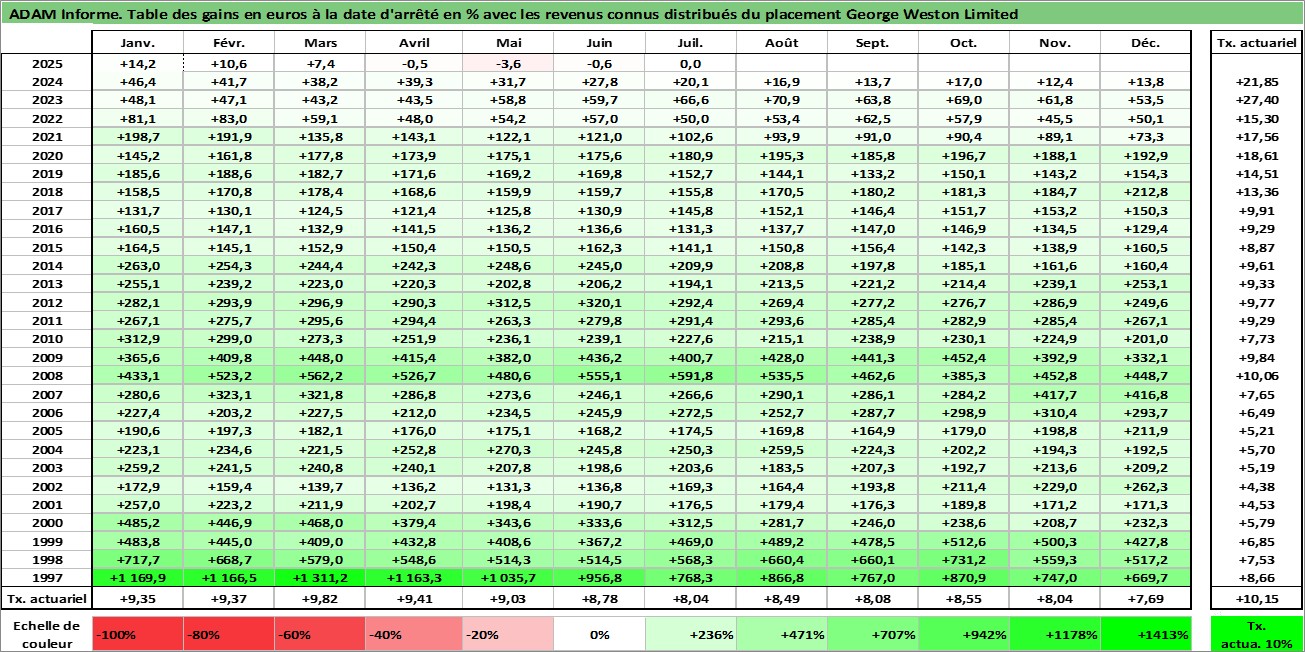Click the Déc. actuarial rate +7,69
1305x652 pixels.
(1146, 598)
